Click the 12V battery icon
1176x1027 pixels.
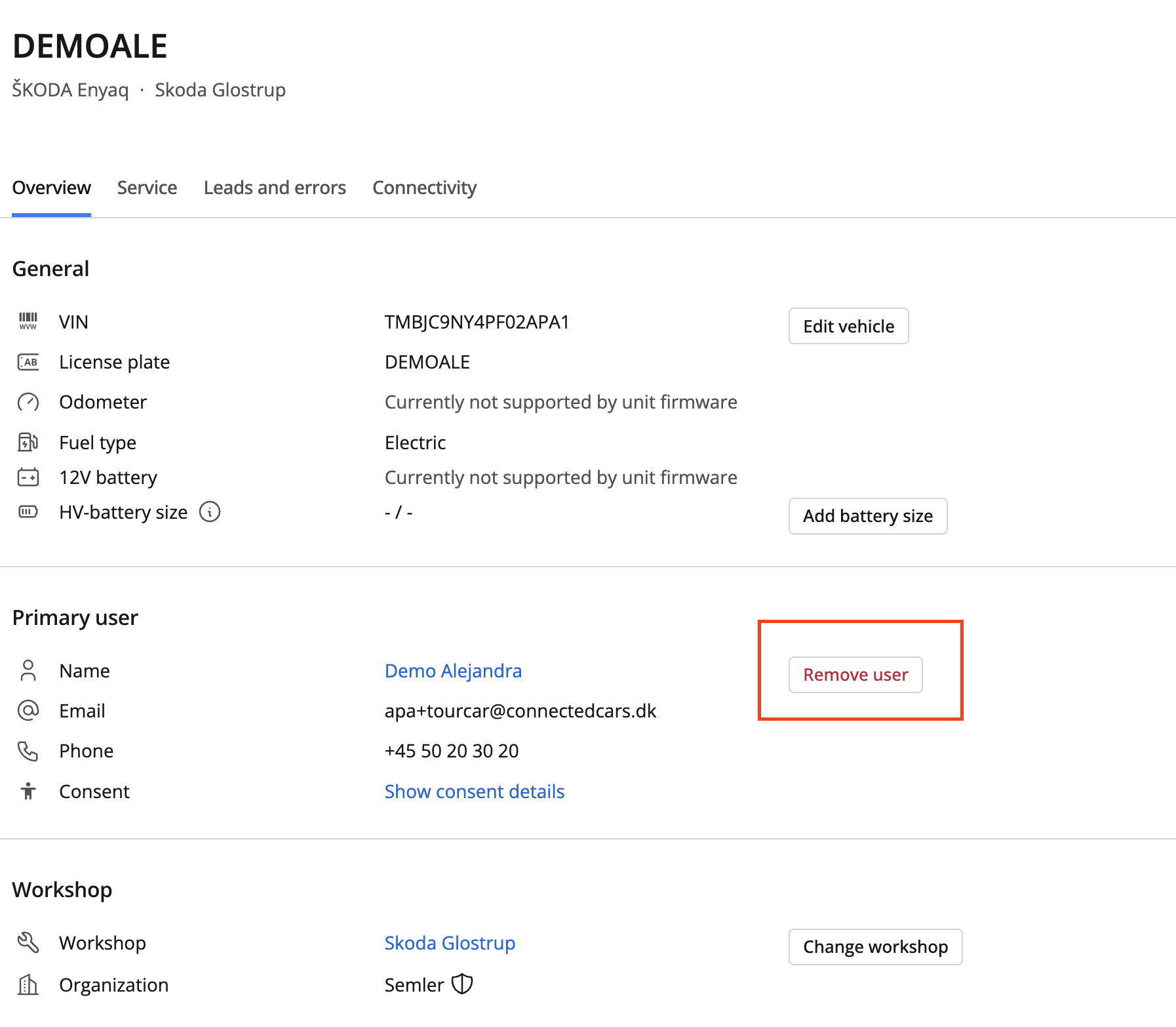pyautogui.click(x=28, y=477)
